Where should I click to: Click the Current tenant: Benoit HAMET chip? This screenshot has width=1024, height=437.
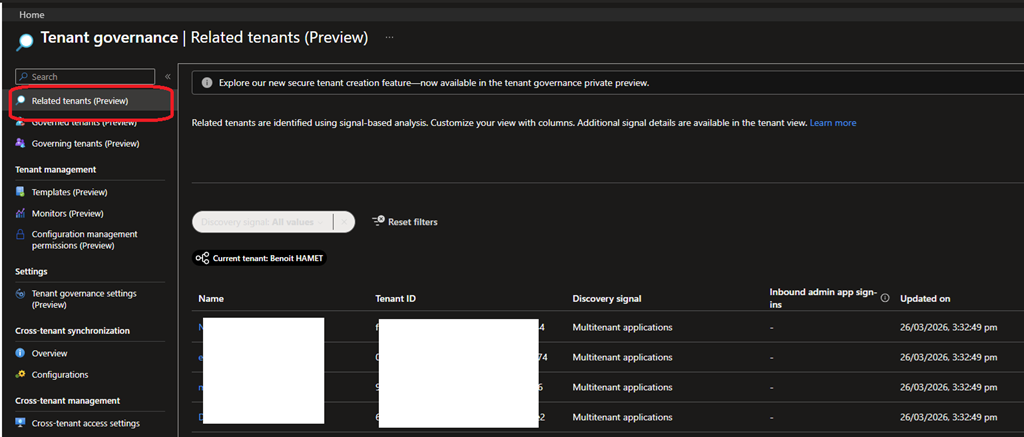coord(261,258)
